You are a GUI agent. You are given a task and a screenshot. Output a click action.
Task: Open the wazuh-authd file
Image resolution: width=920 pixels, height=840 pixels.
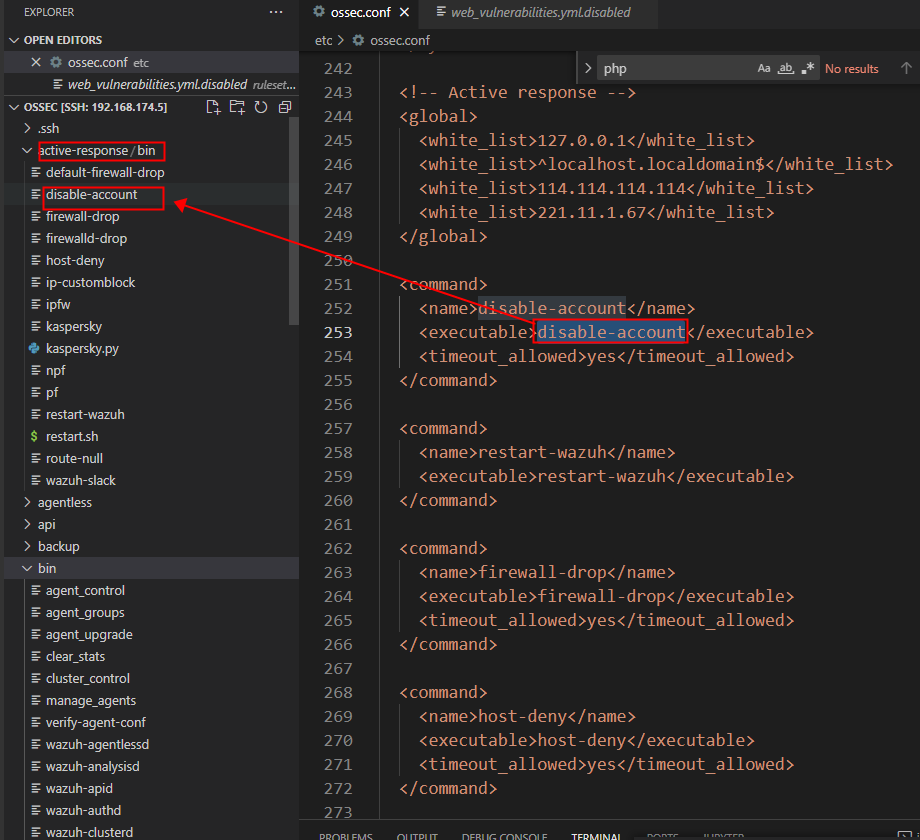151,811
